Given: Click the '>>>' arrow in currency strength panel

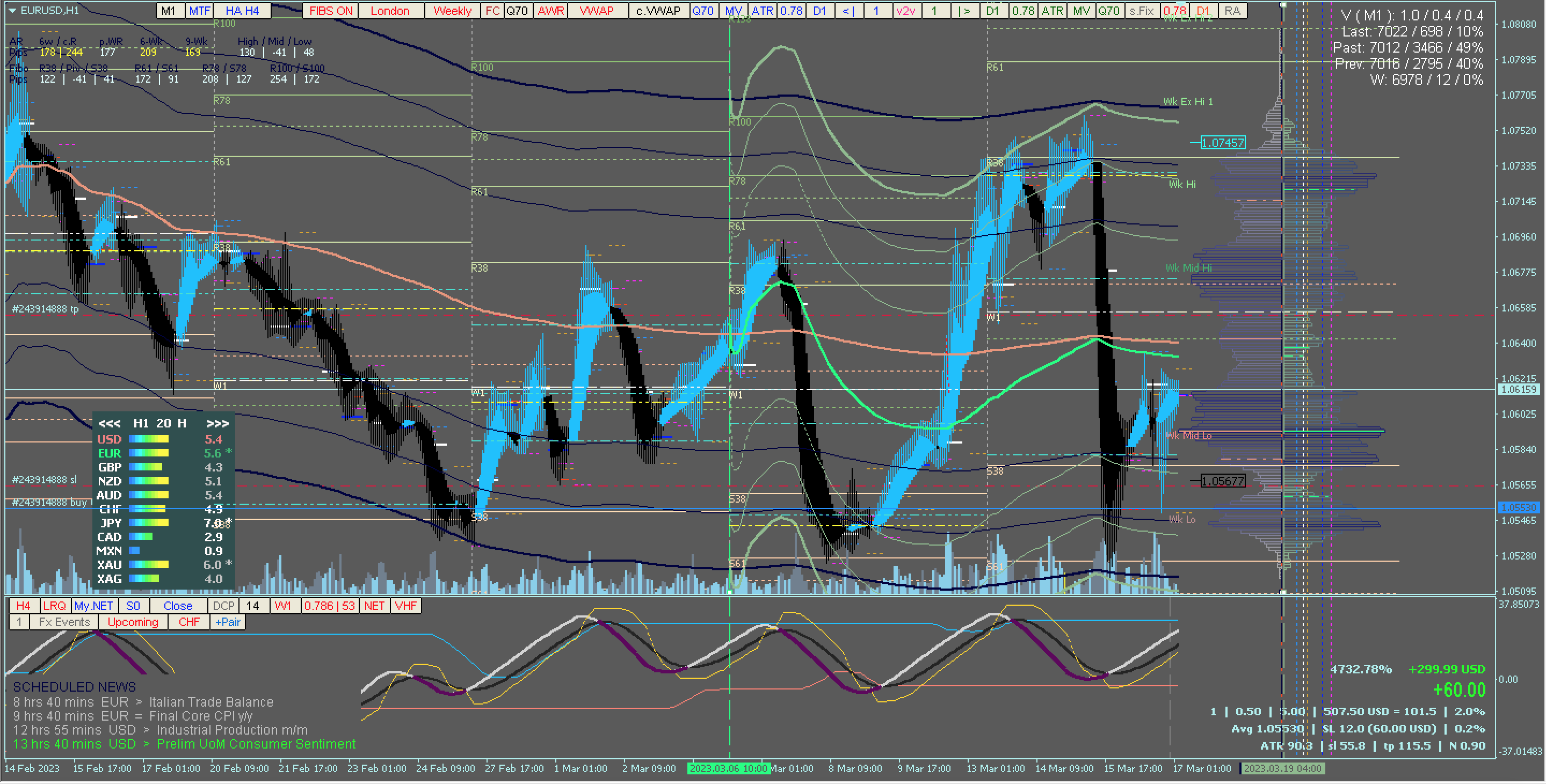Looking at the screenshot, I should 217,424.
